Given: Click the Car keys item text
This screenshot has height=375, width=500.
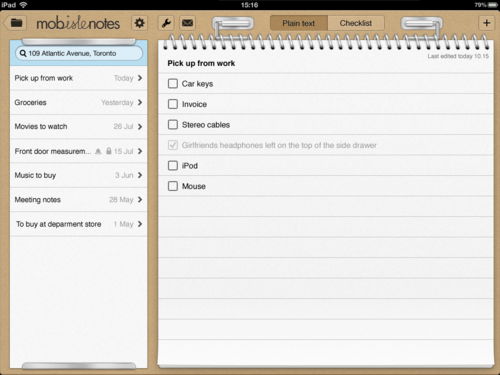Looking at the screenshot, I should coord(197,84).
